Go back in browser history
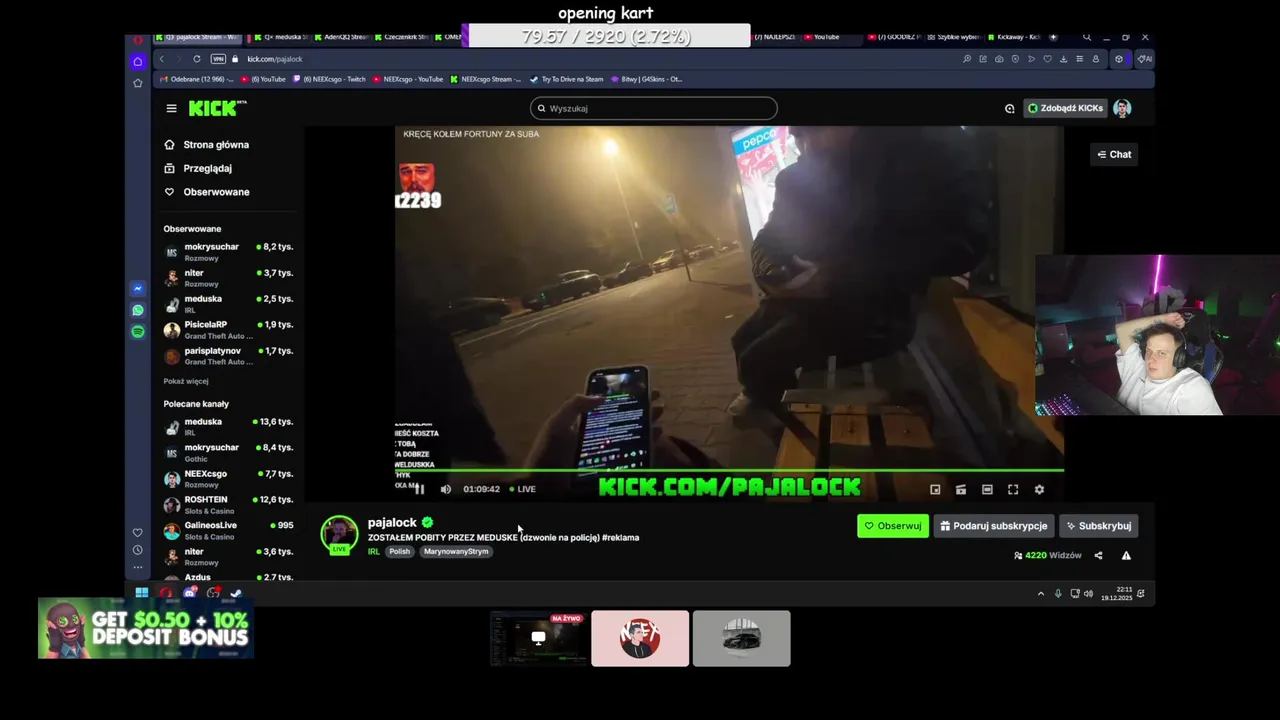The width and height of the screenshot is (1280, 720). pyautogui.click(x=162, y=59)
